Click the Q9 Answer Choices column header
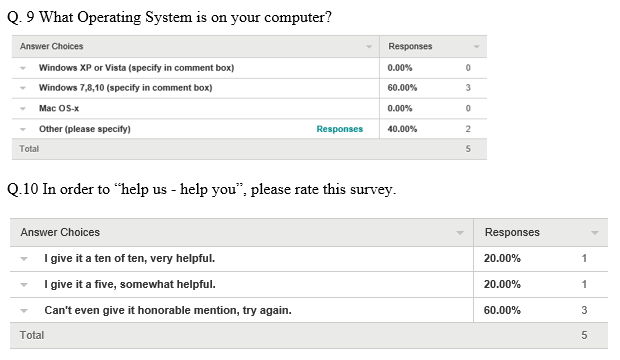This screenshot has width=620, height=360. pyautogui.click(x=196, y=46)
